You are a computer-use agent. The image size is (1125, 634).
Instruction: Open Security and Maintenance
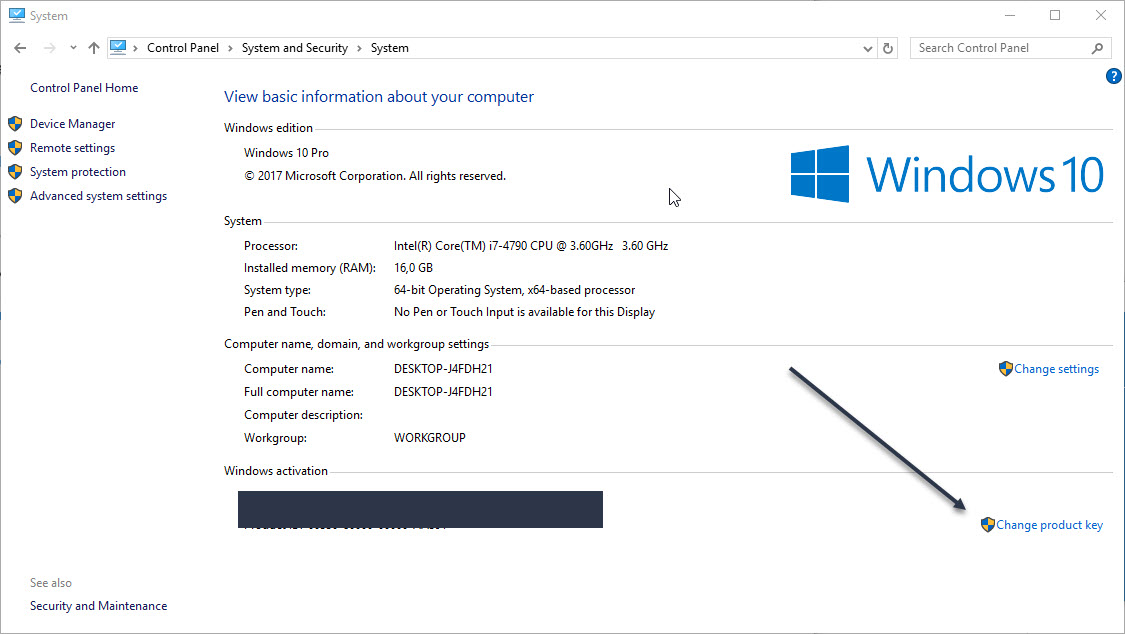(x=98, y=605)
